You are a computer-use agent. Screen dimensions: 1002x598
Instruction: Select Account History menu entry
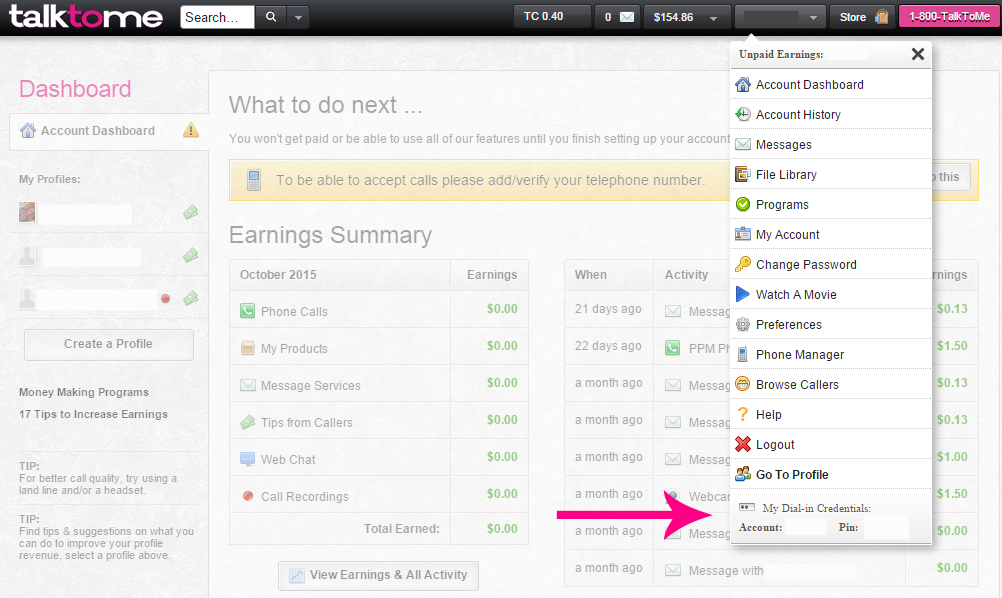point(831,114)
